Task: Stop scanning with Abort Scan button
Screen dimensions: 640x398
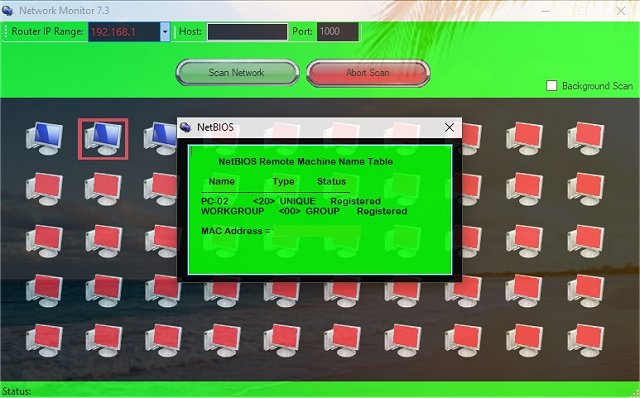Action: tap(368, 73)
